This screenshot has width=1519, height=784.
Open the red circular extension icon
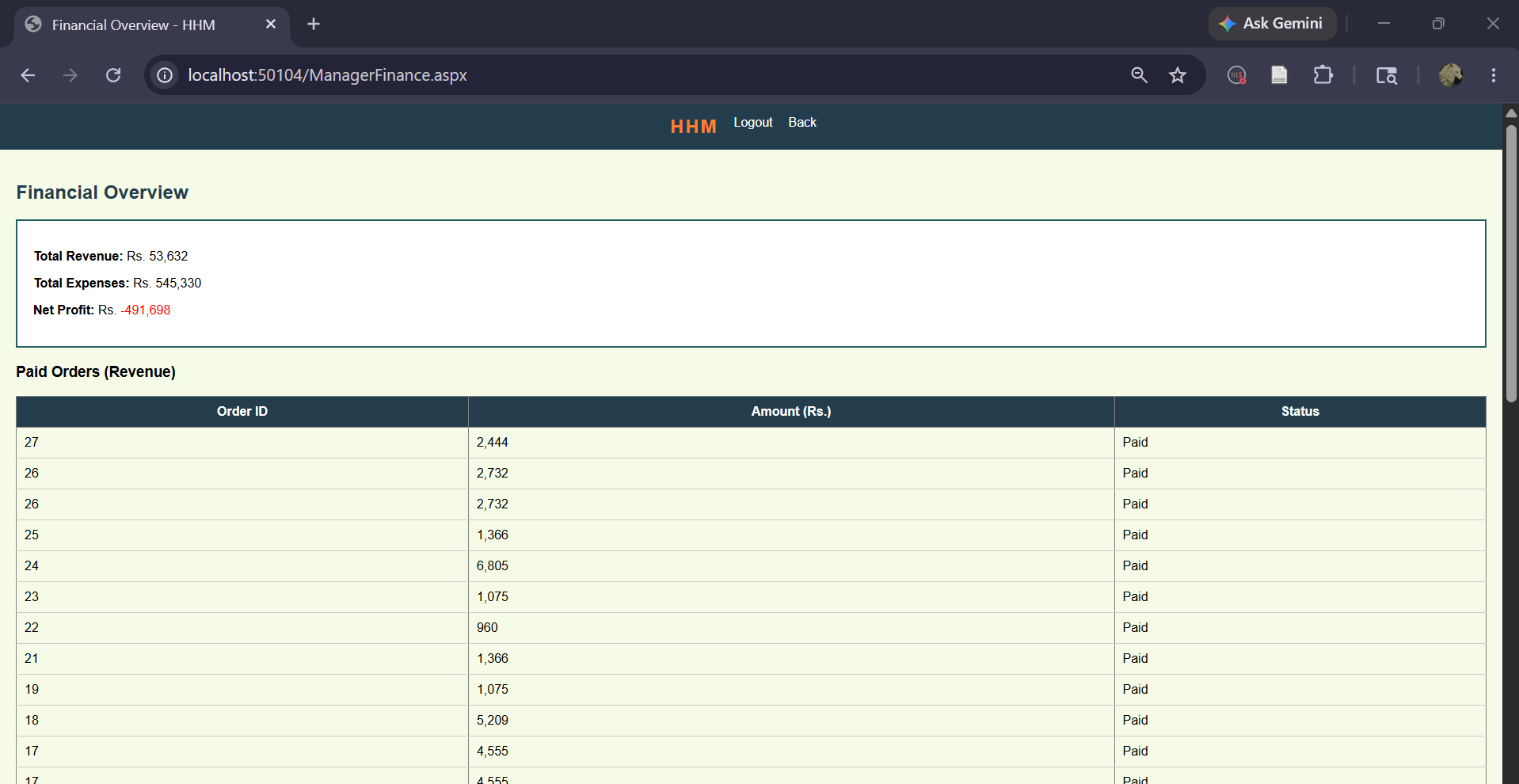pos(1236,75)
